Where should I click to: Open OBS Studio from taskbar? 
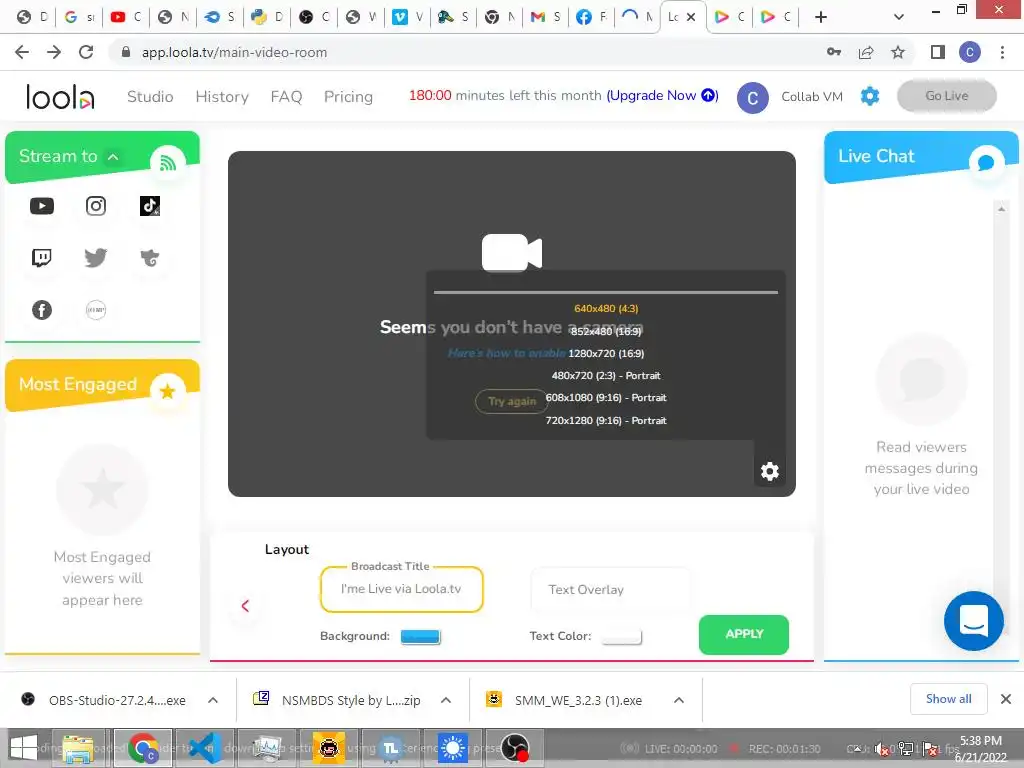tap(515, 748)
